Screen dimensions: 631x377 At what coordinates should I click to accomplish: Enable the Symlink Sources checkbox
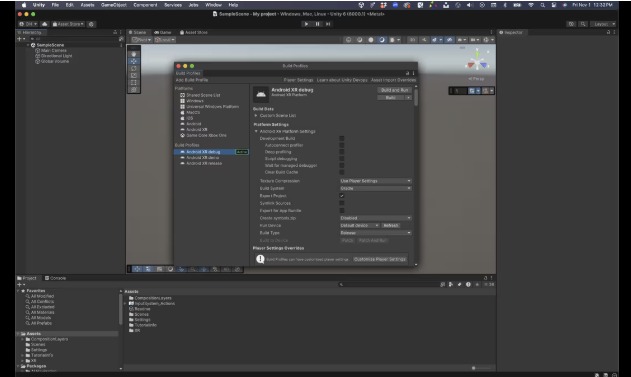[342, 203]
